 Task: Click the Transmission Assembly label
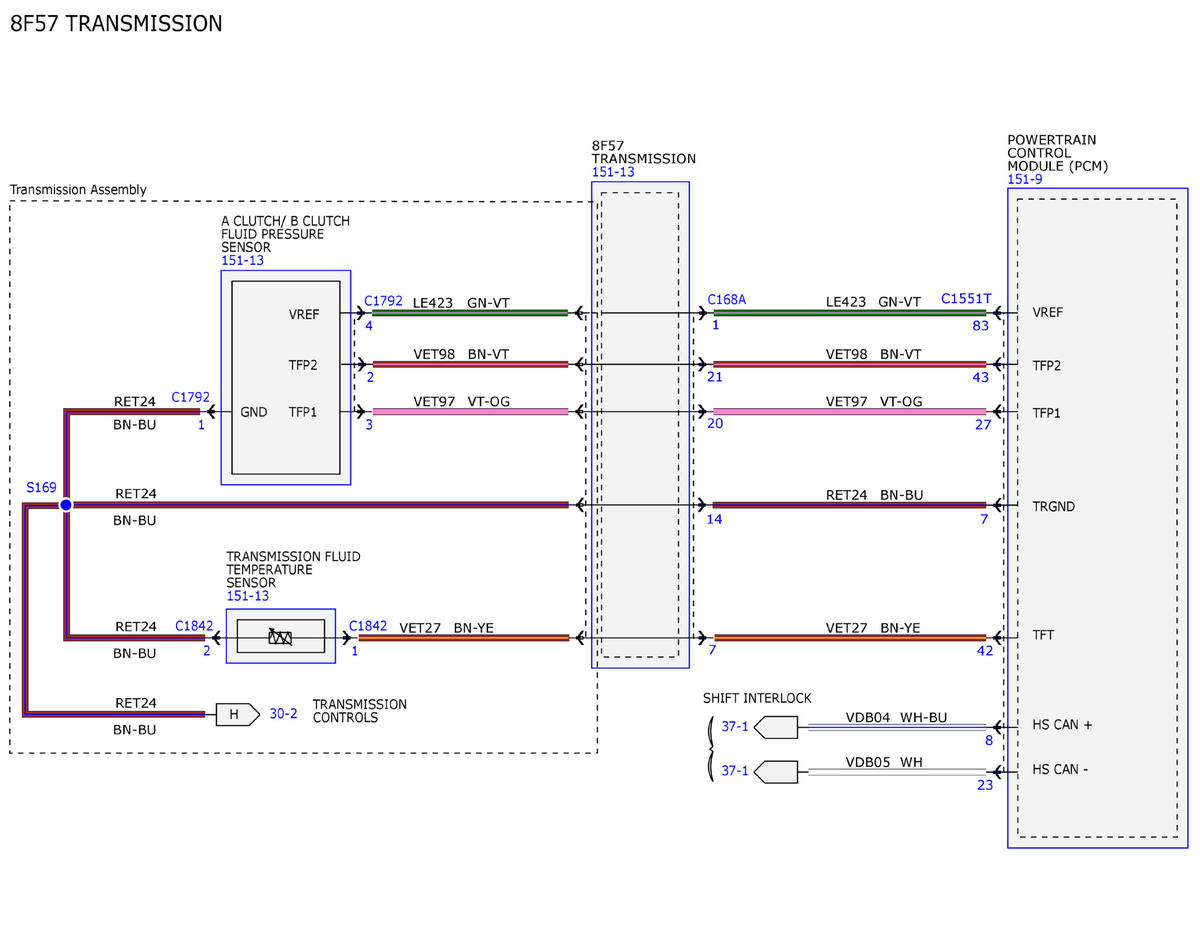tap(78, 190)
